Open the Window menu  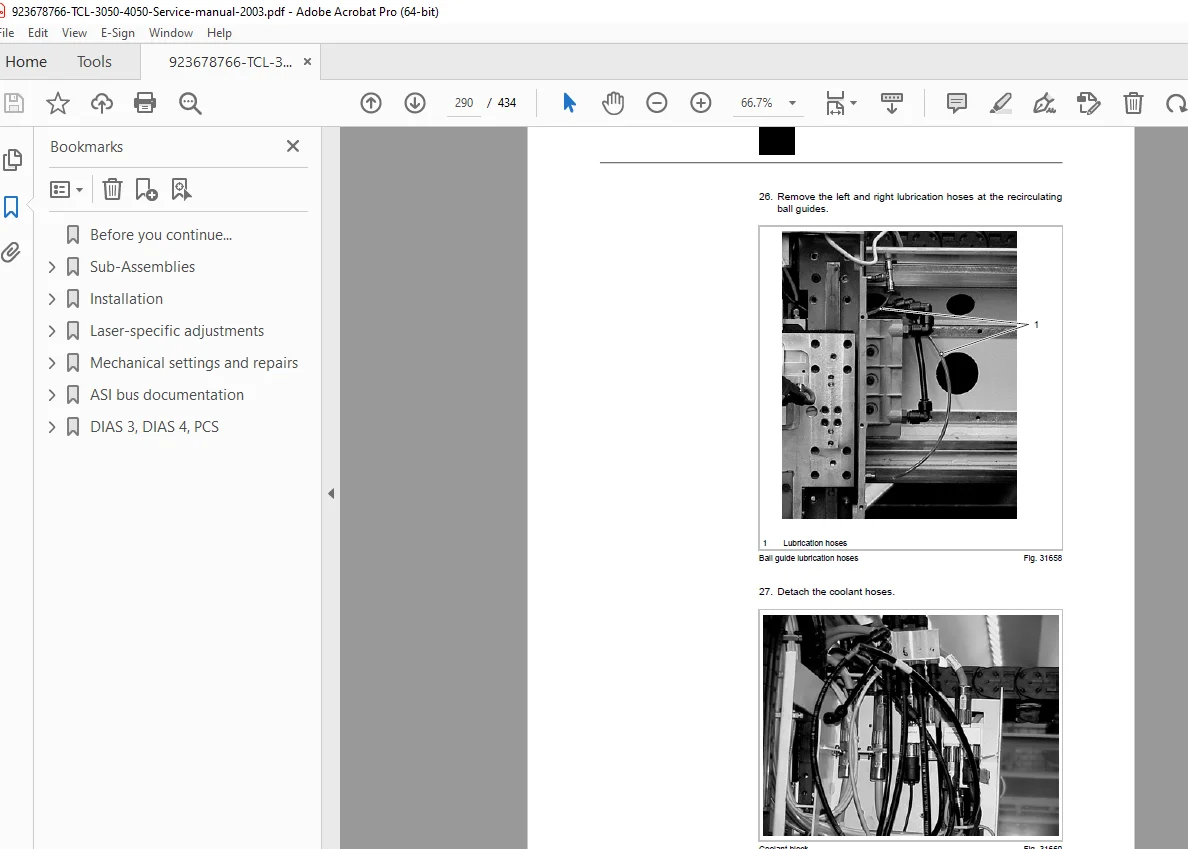[x=170, y=33]
